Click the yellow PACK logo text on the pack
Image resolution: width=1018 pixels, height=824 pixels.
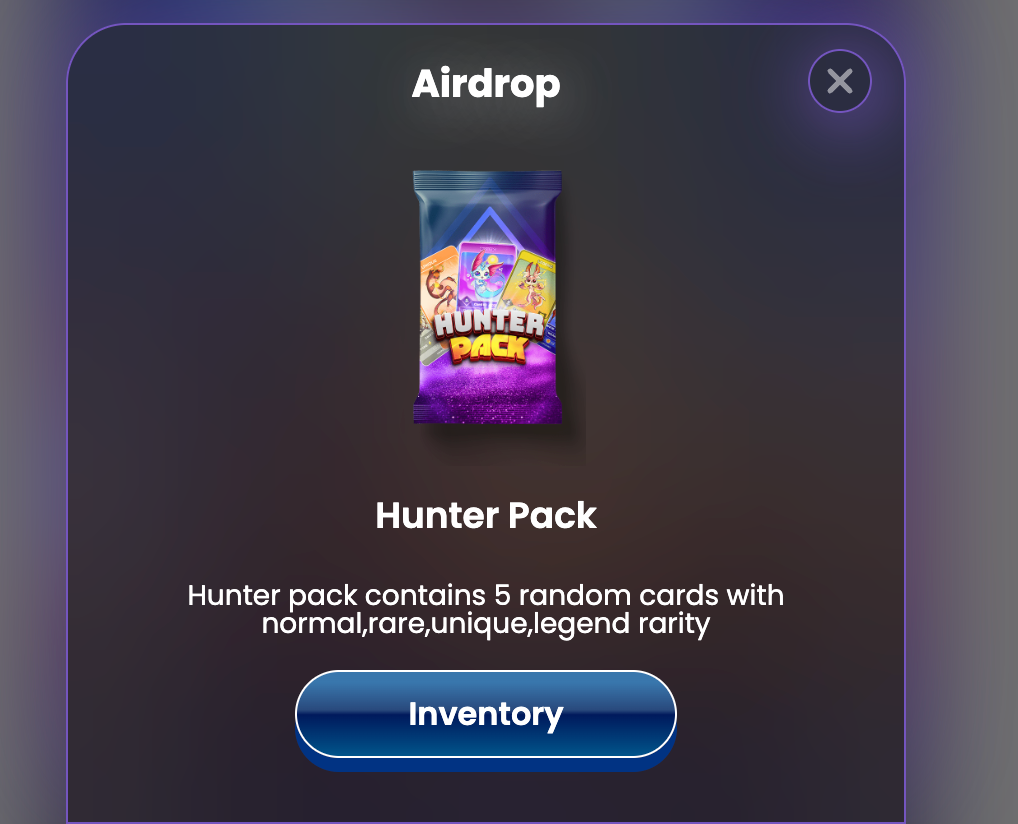click(489, 348)
